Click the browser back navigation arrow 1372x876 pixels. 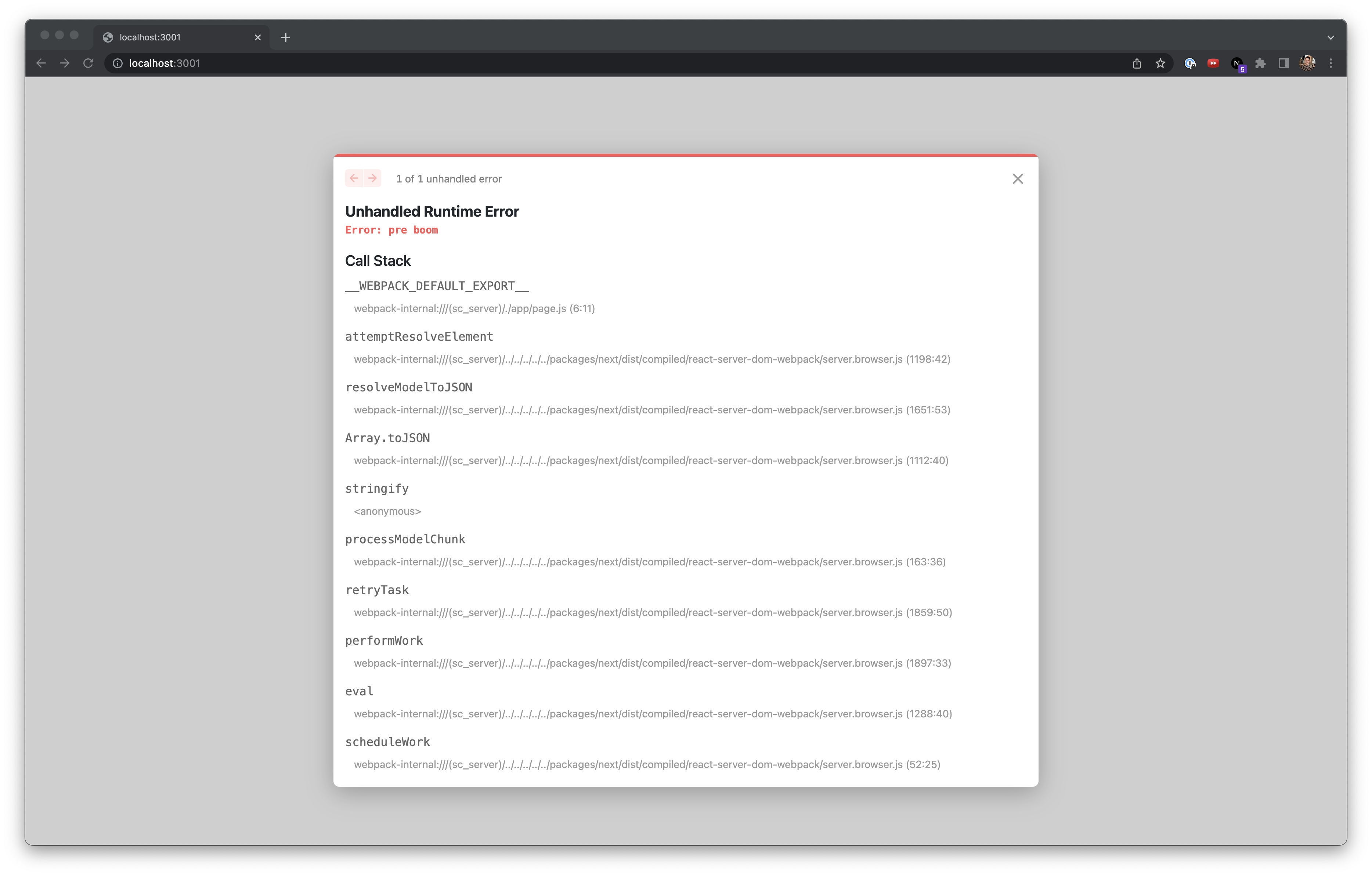coord(40,63)
